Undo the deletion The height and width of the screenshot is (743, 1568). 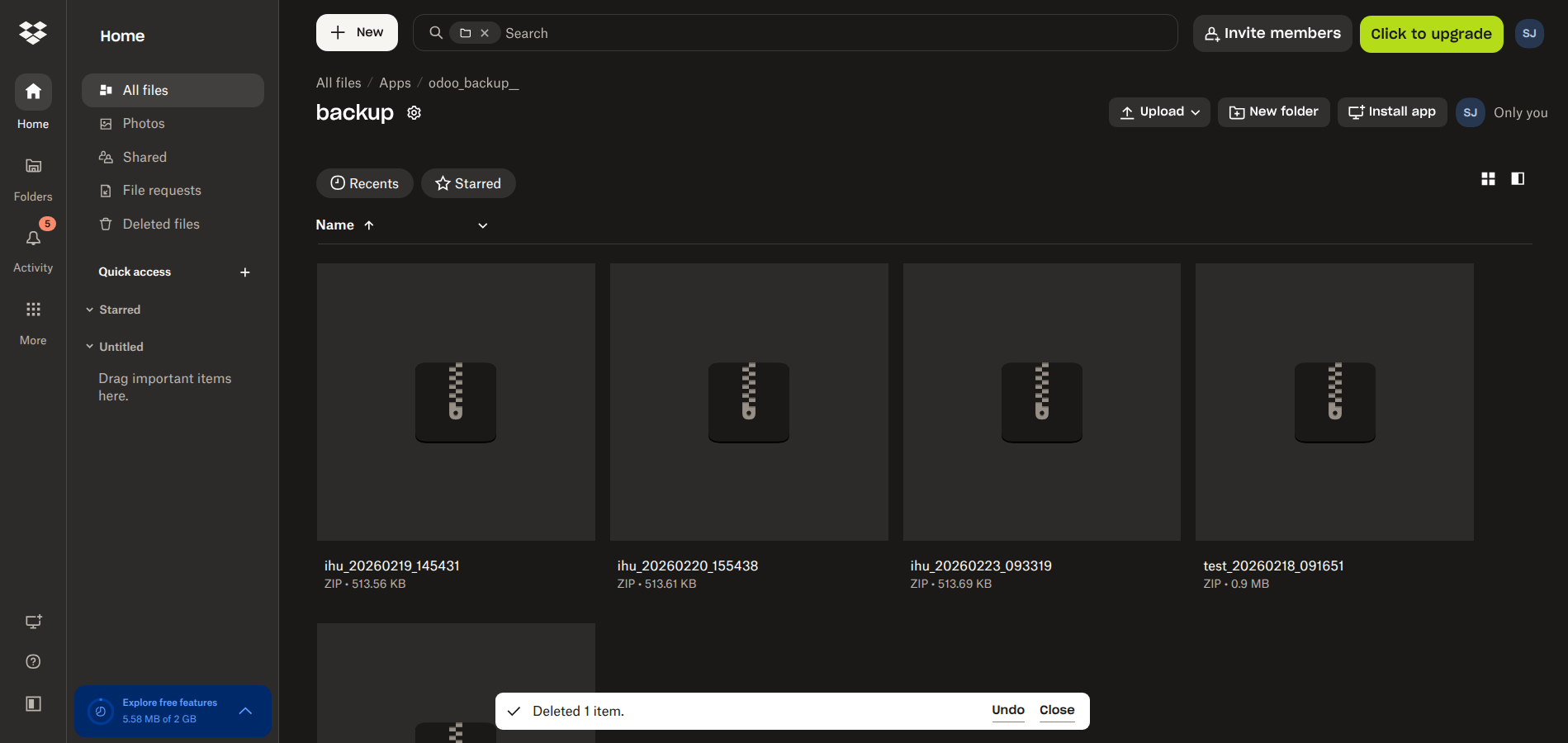point(1008,710)
